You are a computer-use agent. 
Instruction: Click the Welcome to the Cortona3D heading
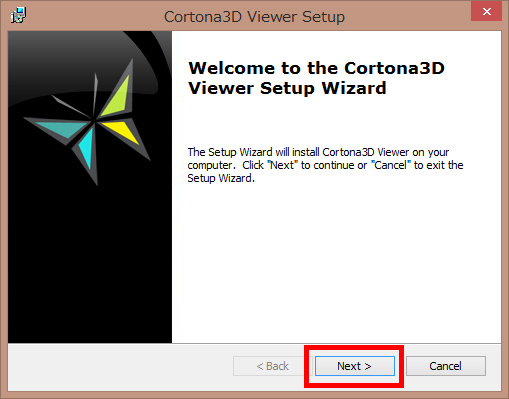point(316,68)
